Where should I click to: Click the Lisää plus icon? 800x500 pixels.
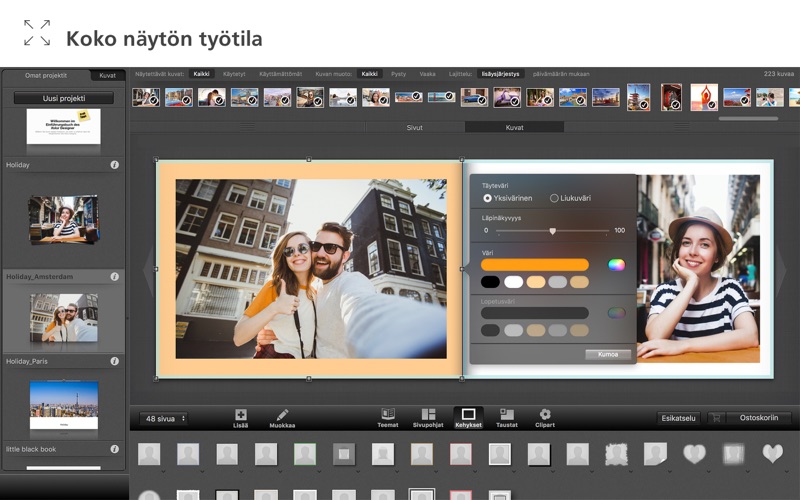click(x=240, y=414)
